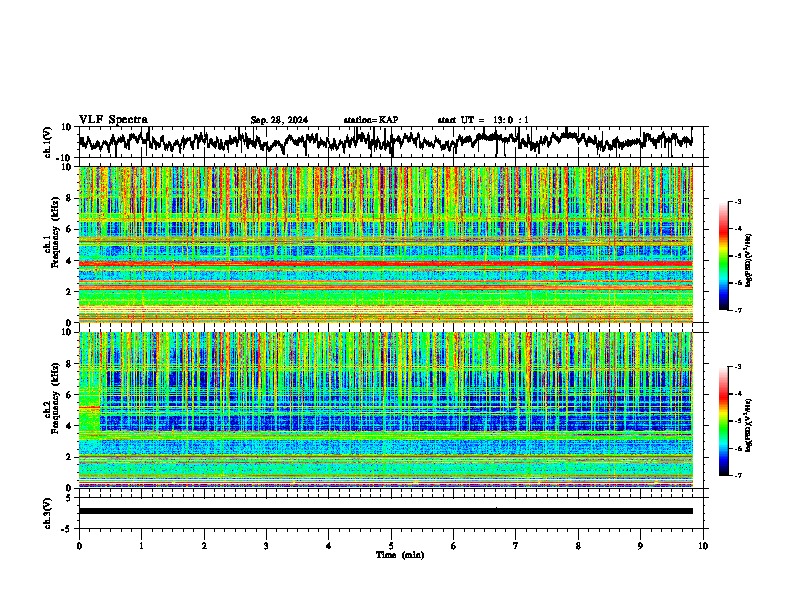
Task: Click the ch.2 spectrogram color scale bar
Action: [x=723, y=421]
